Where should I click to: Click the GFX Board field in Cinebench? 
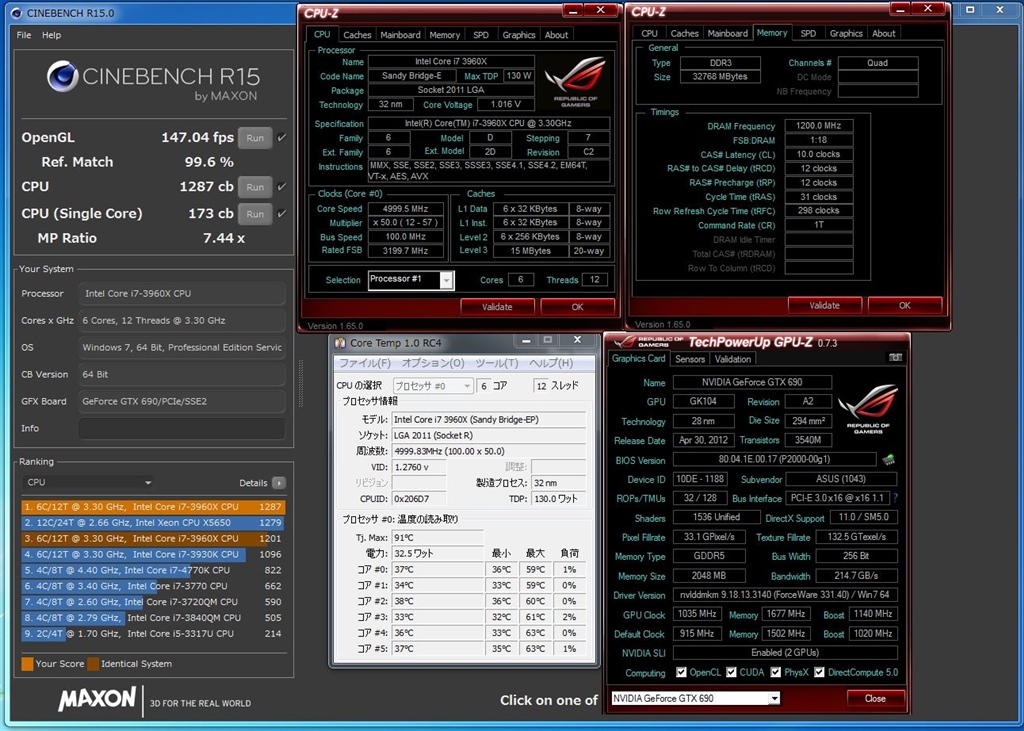(x=182, y=402)
